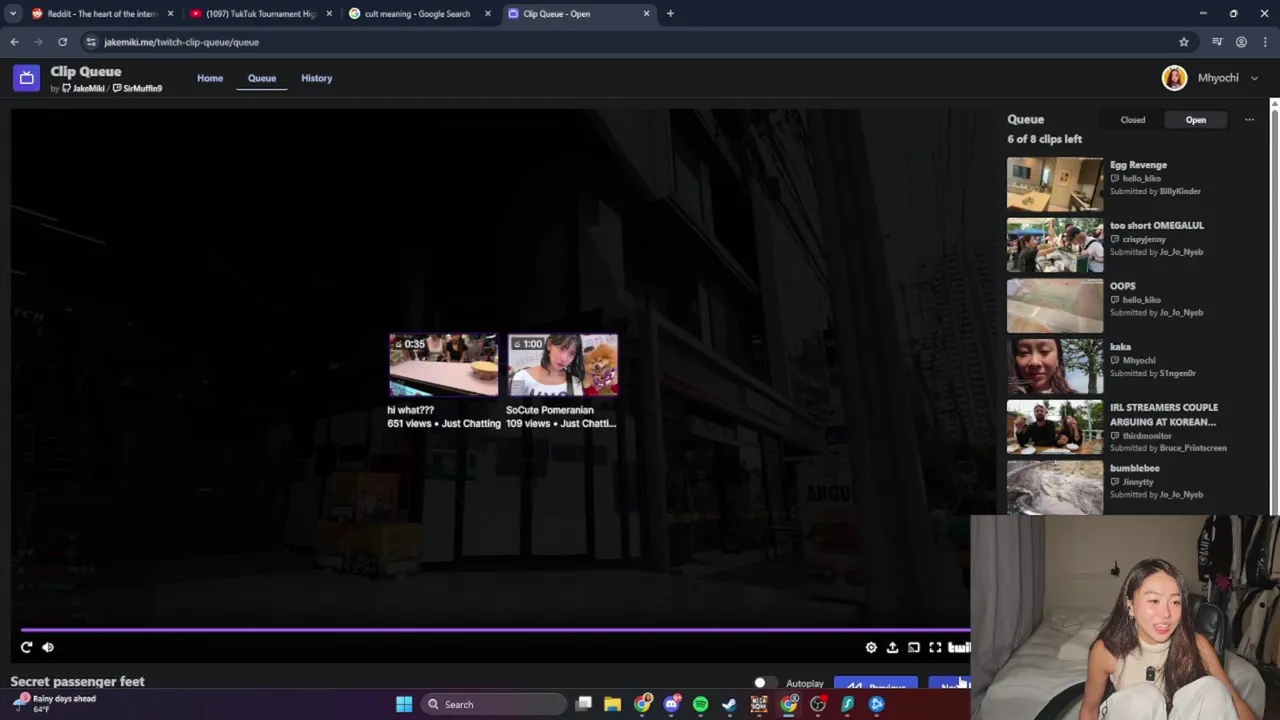Select the kaka clip thumbnail

coord(1055,366)
